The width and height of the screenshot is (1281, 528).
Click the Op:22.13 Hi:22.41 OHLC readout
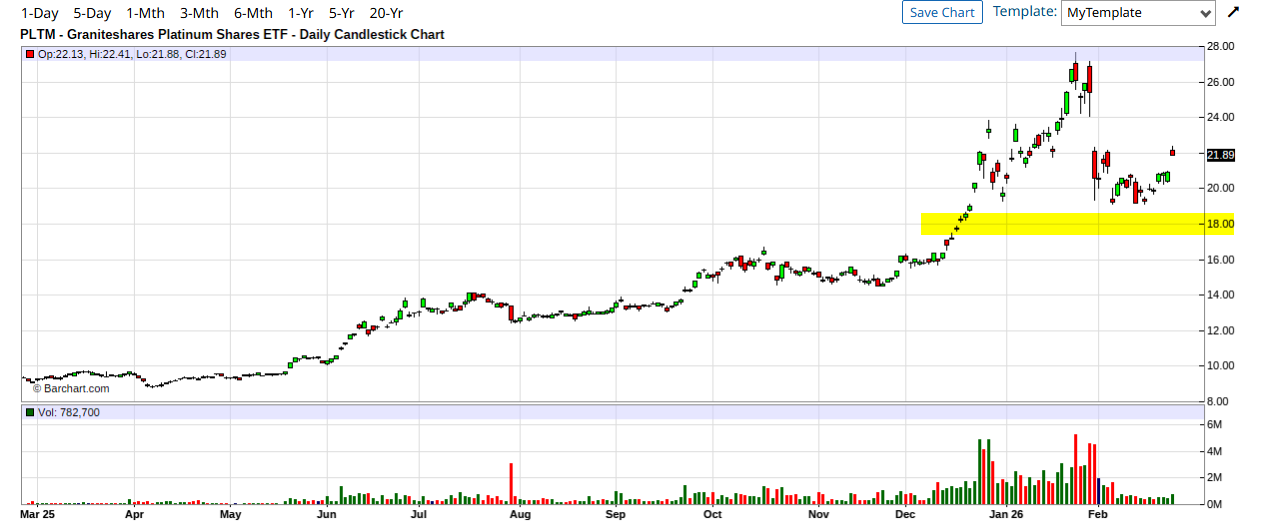pos(132,54)
